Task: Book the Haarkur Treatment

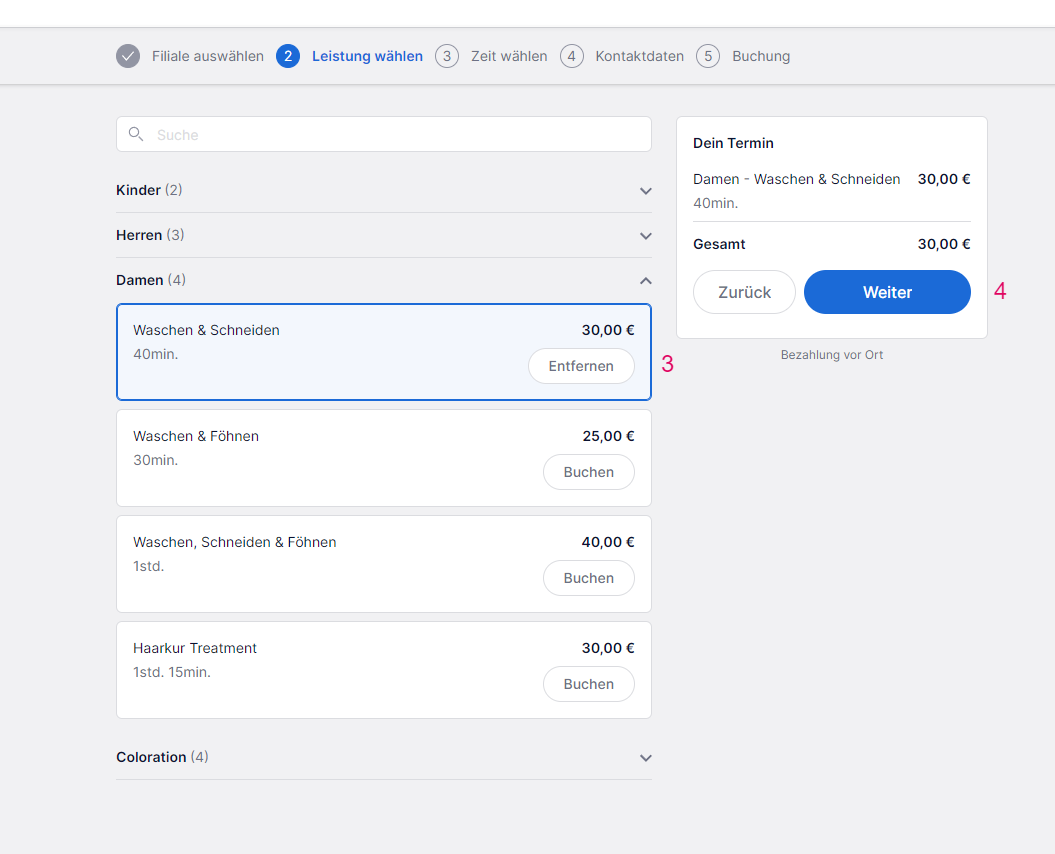Action: click(x=588, y=684)
